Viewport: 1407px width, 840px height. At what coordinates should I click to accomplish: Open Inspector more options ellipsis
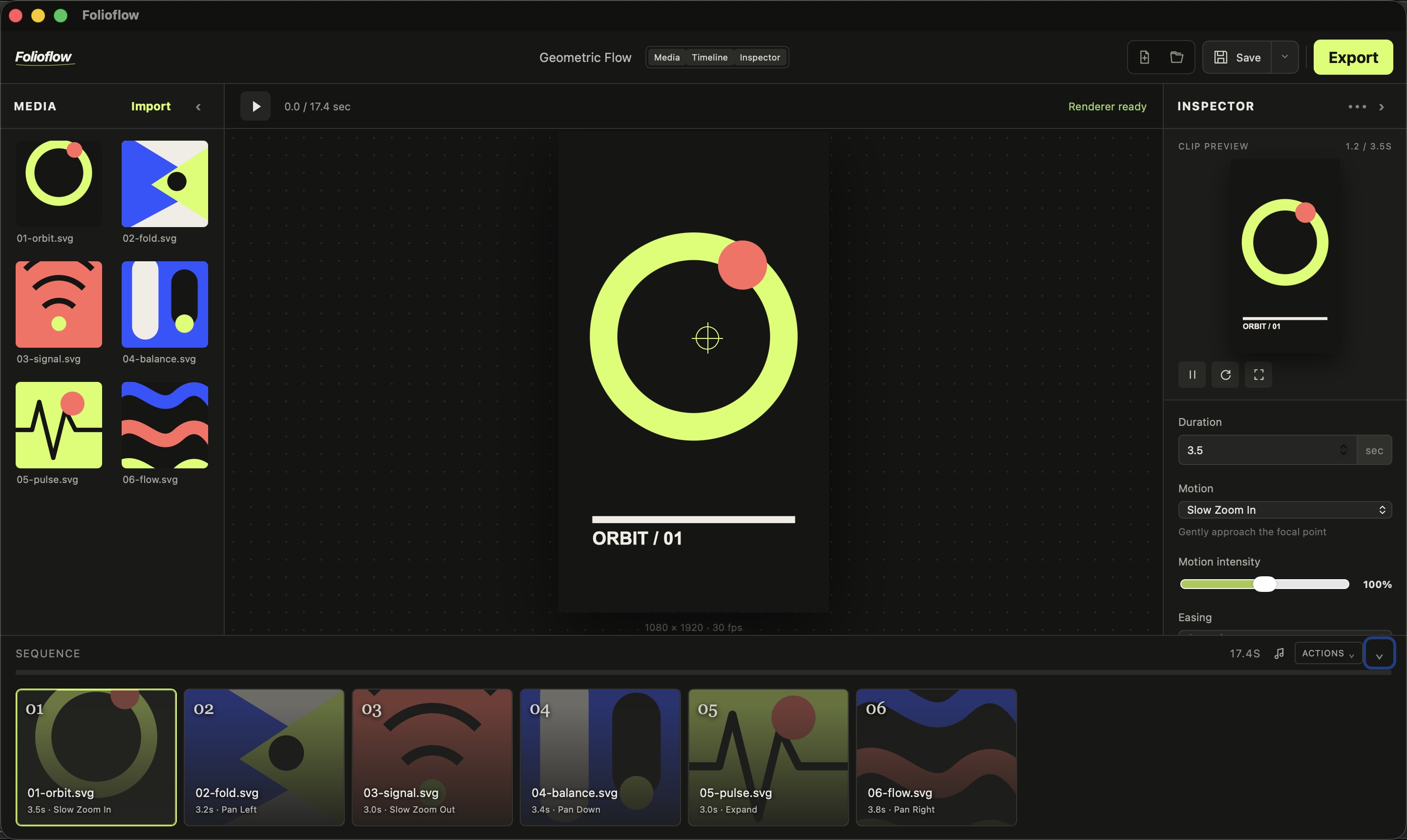click(1357, 106)
